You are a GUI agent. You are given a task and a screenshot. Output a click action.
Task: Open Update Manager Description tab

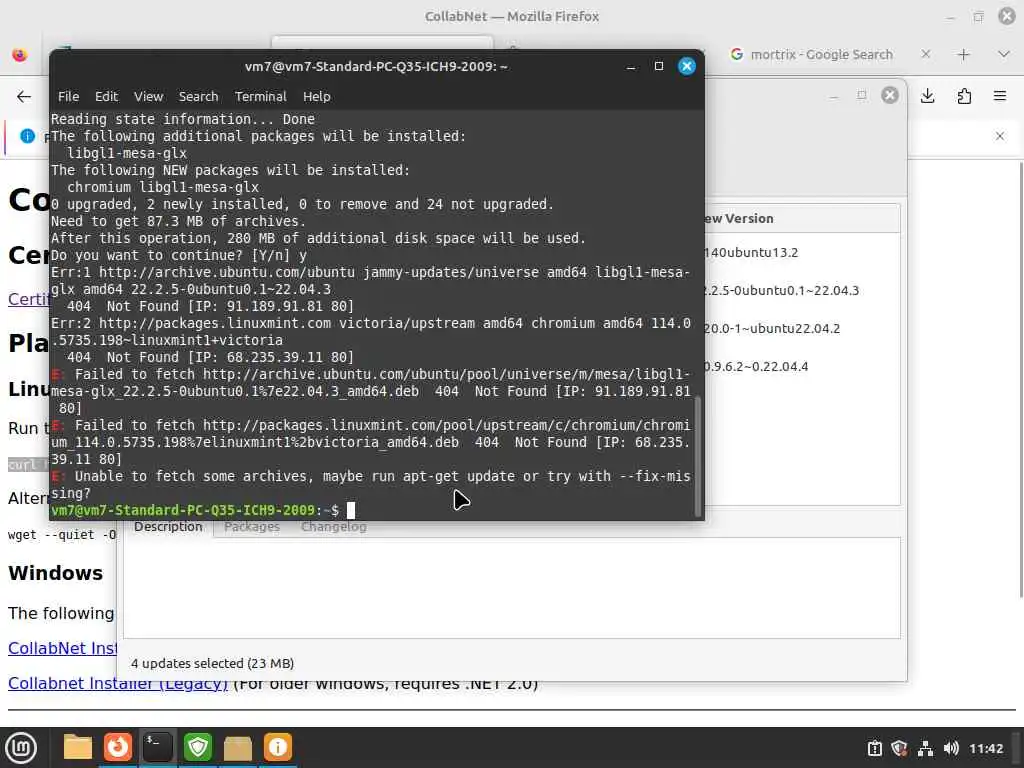(168, 527)
